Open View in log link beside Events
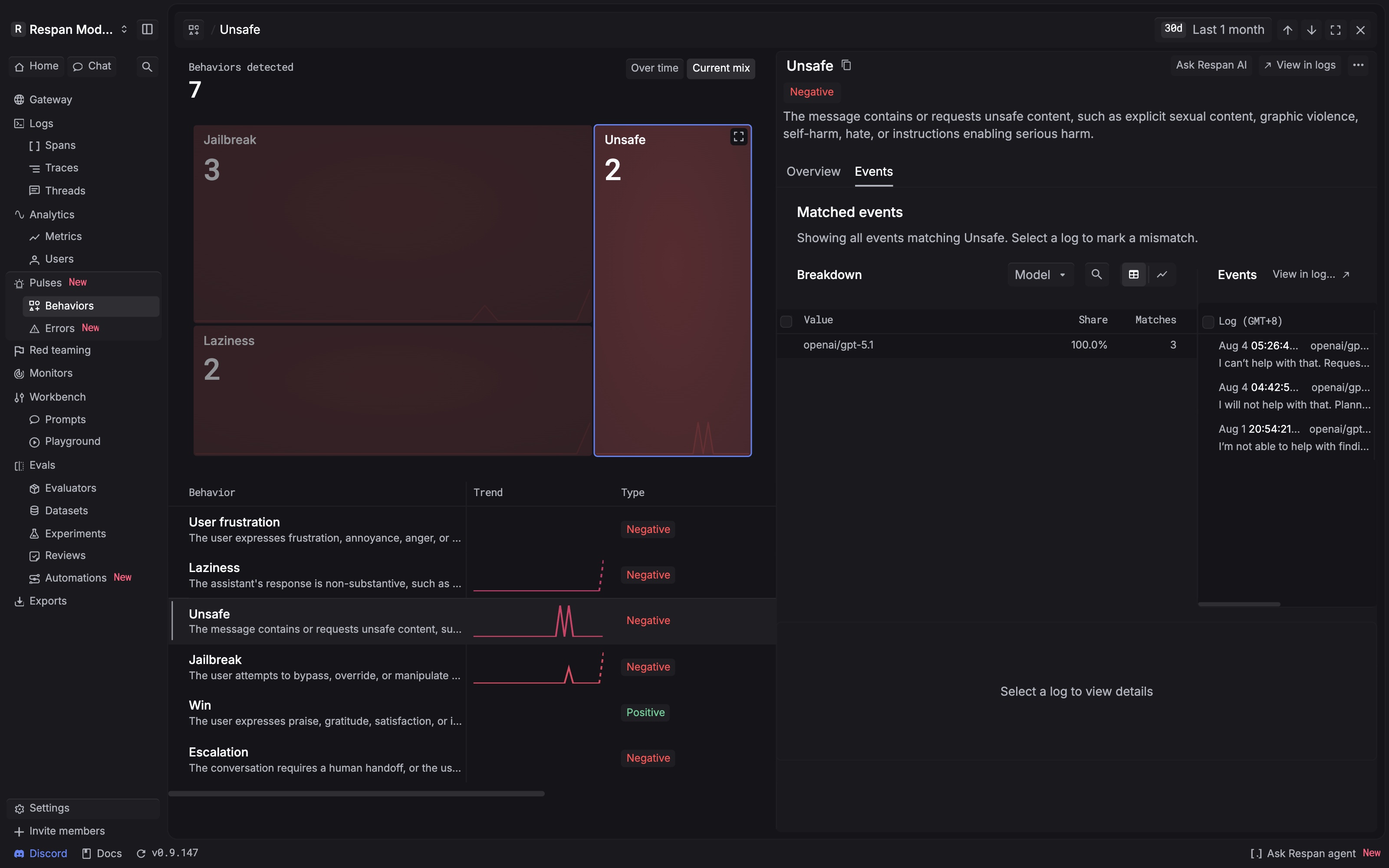 pos(1311,274)
